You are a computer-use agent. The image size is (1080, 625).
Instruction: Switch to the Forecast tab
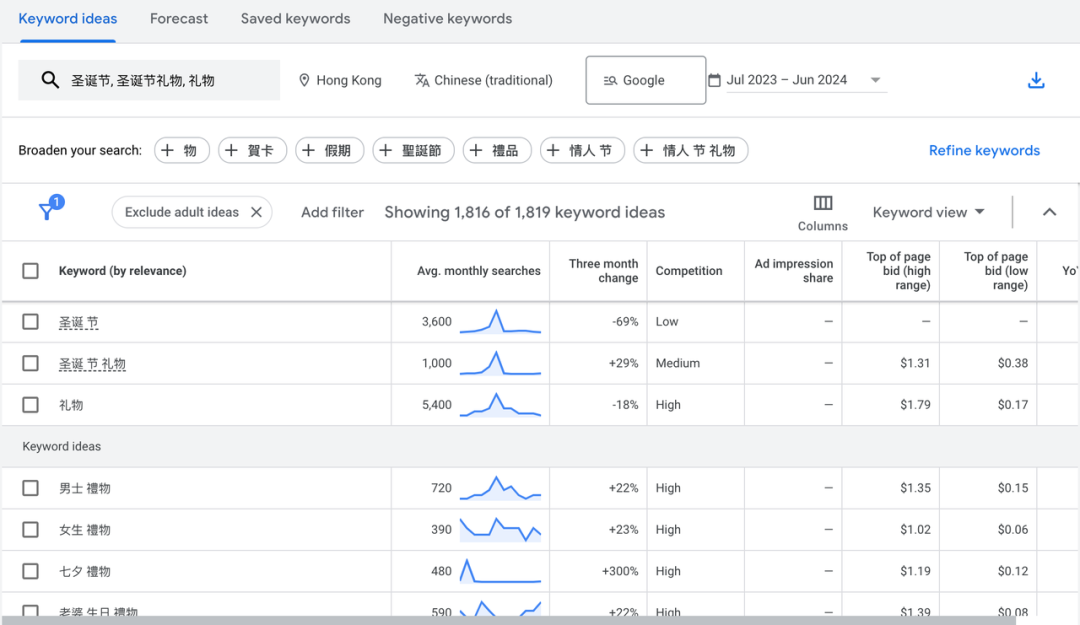(178, 19)
